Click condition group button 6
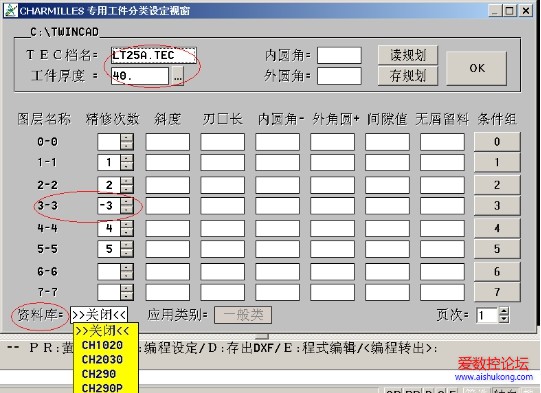The image size is (541, 393). (497, 272)
